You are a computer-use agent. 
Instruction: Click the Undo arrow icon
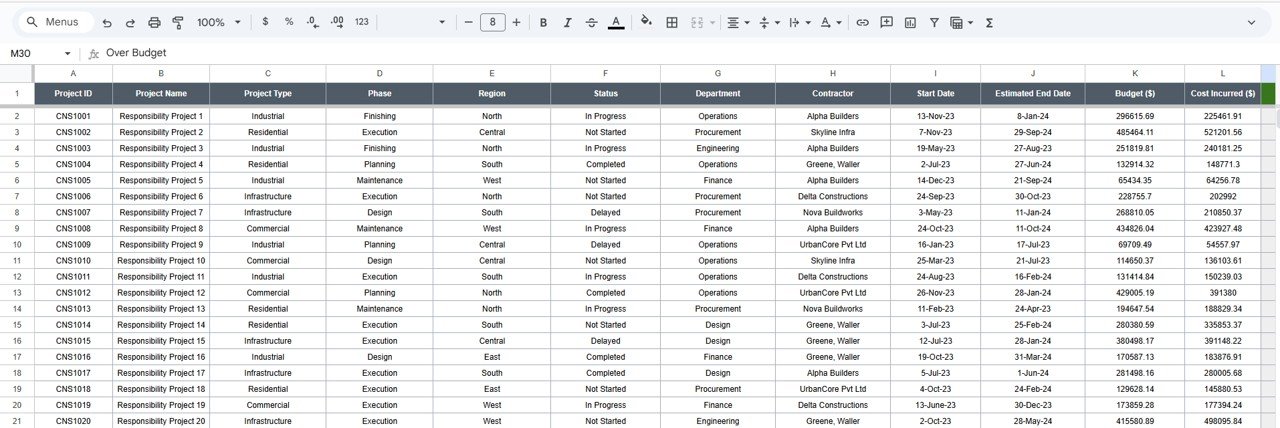click(x=107, y=22)
